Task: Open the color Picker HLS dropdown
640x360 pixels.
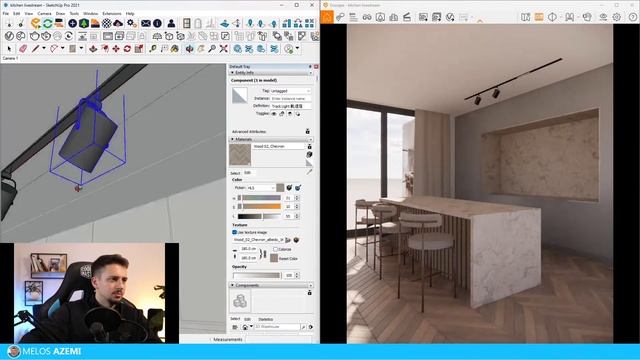Action: click(x=261, y=188)
